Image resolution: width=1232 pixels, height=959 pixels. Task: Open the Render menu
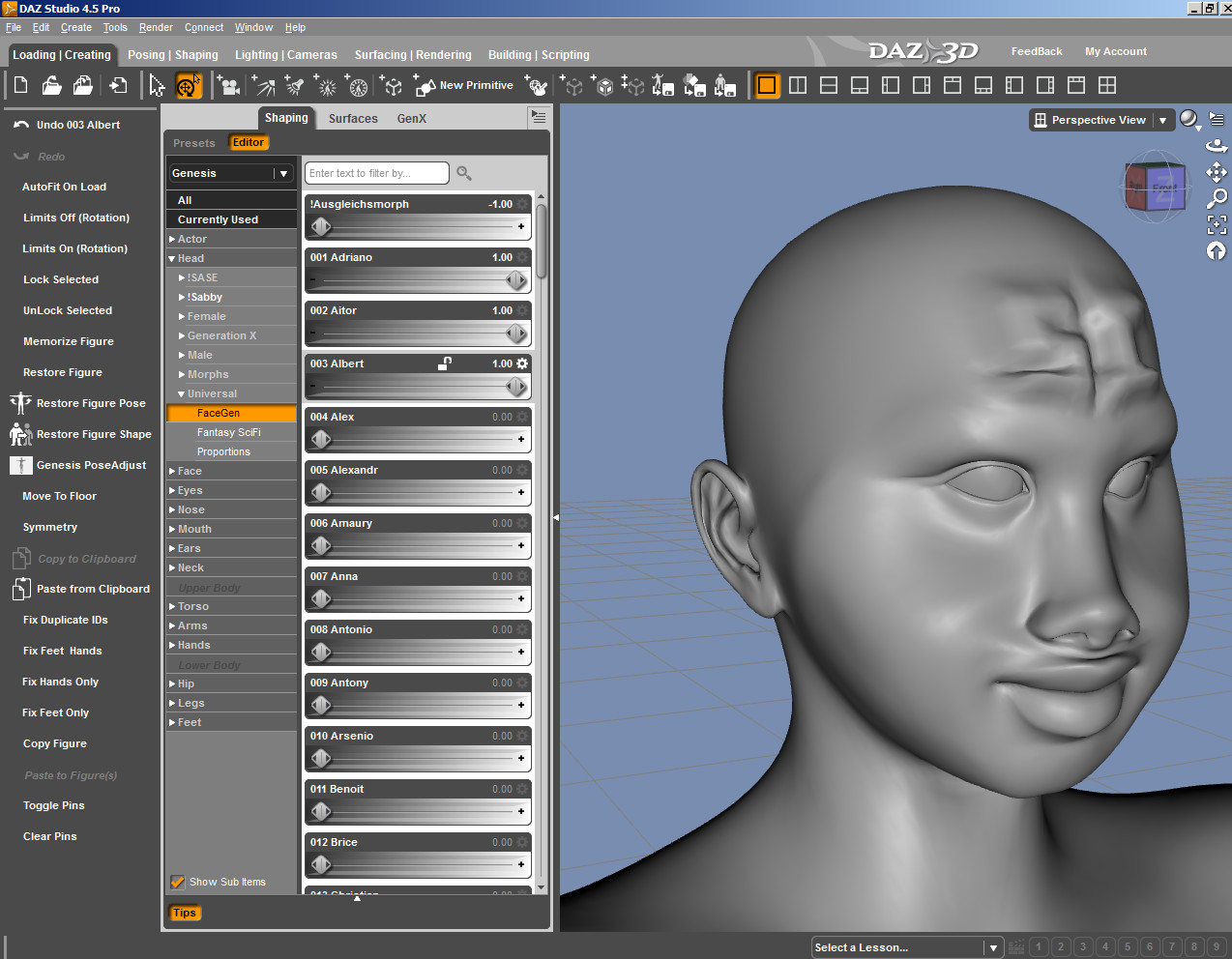pos(156,27)
